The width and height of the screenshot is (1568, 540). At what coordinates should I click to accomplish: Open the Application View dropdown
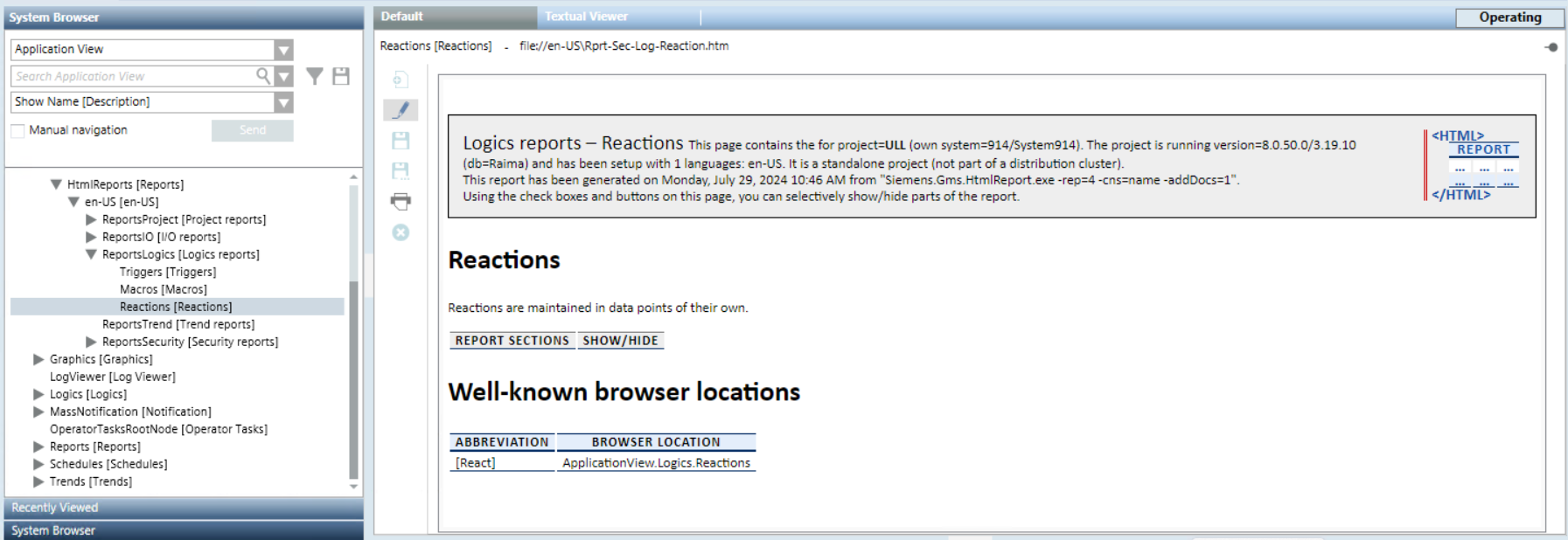(283, 50)
